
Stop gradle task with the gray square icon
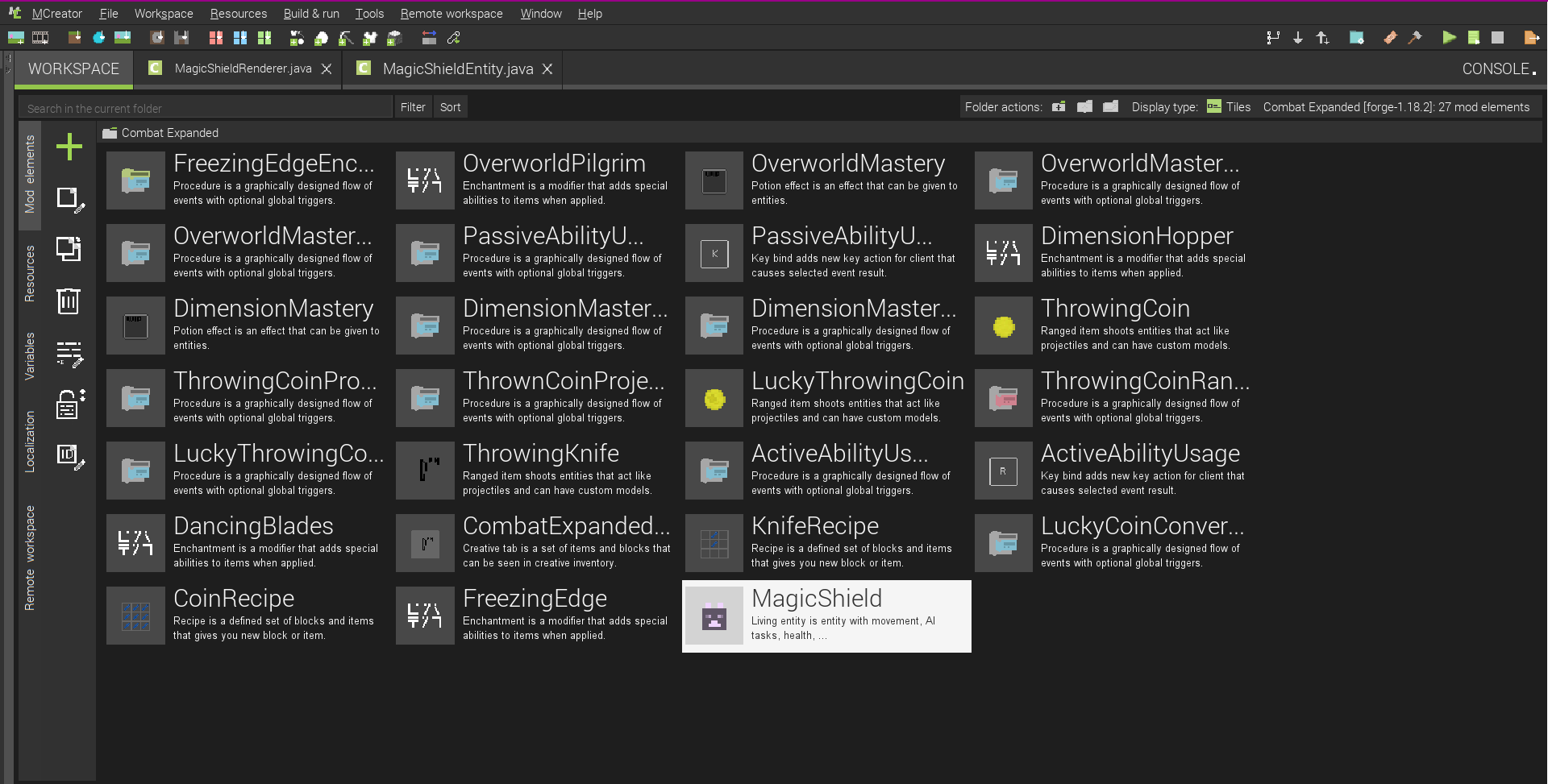pos(1499,37)
